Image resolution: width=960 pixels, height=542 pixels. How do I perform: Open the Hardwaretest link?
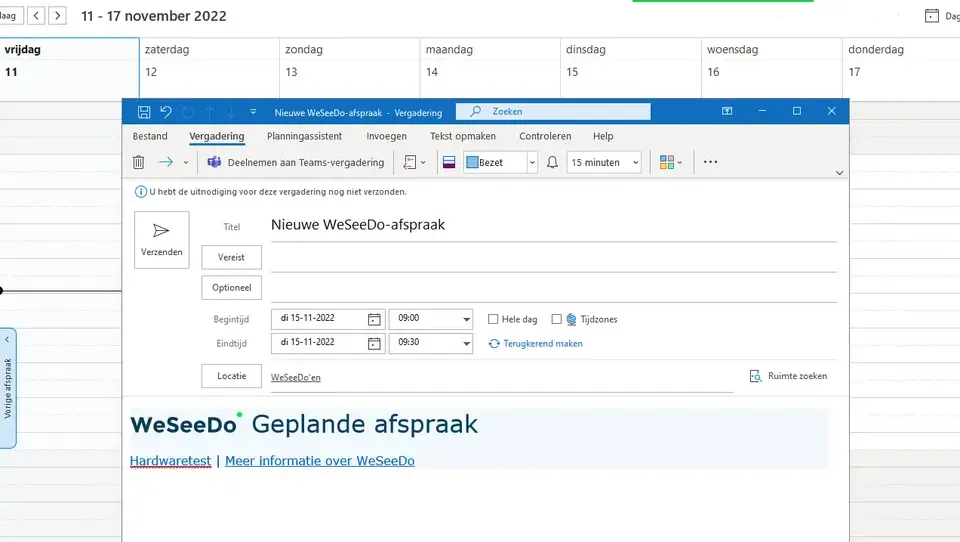[170, 461]
